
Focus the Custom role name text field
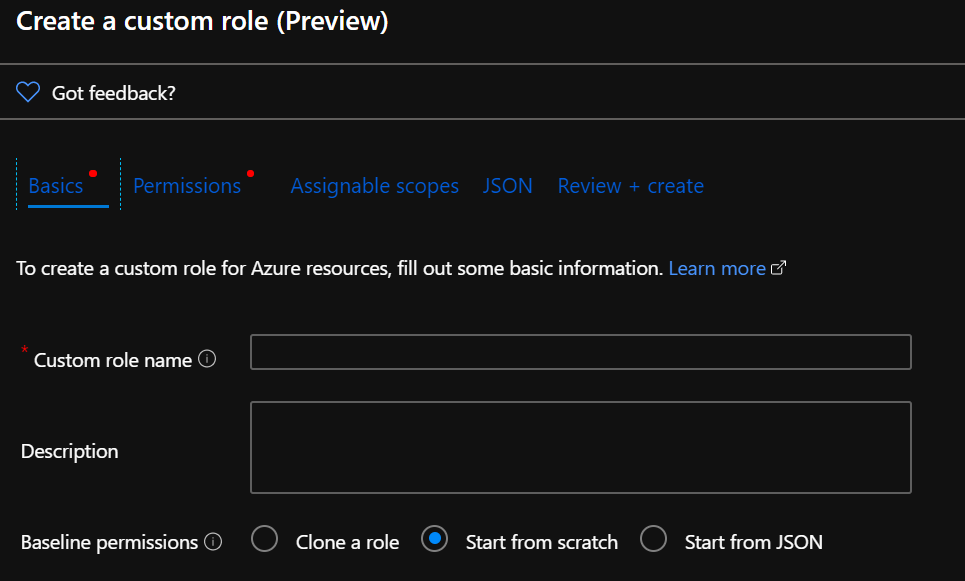[x=580, y=352]
